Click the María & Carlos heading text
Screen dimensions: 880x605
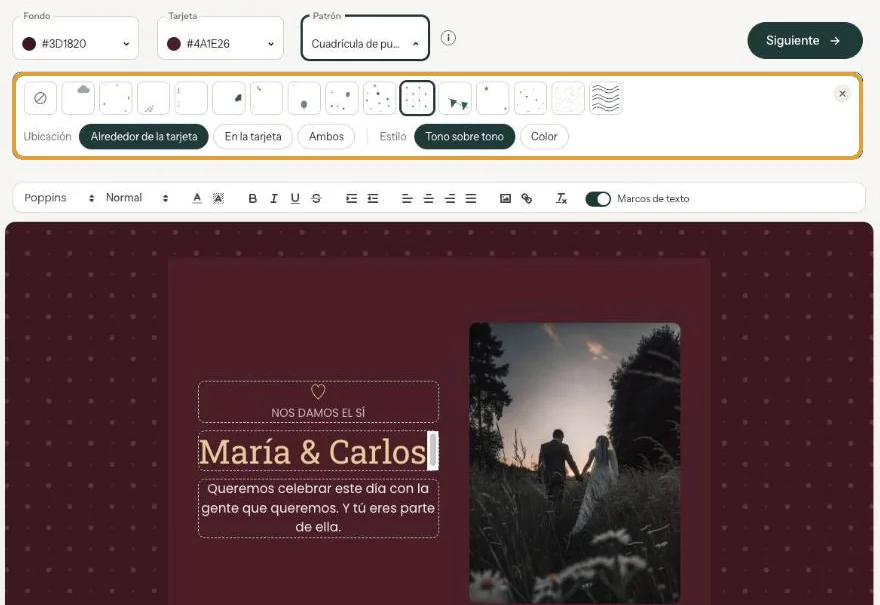pos(313,451)
